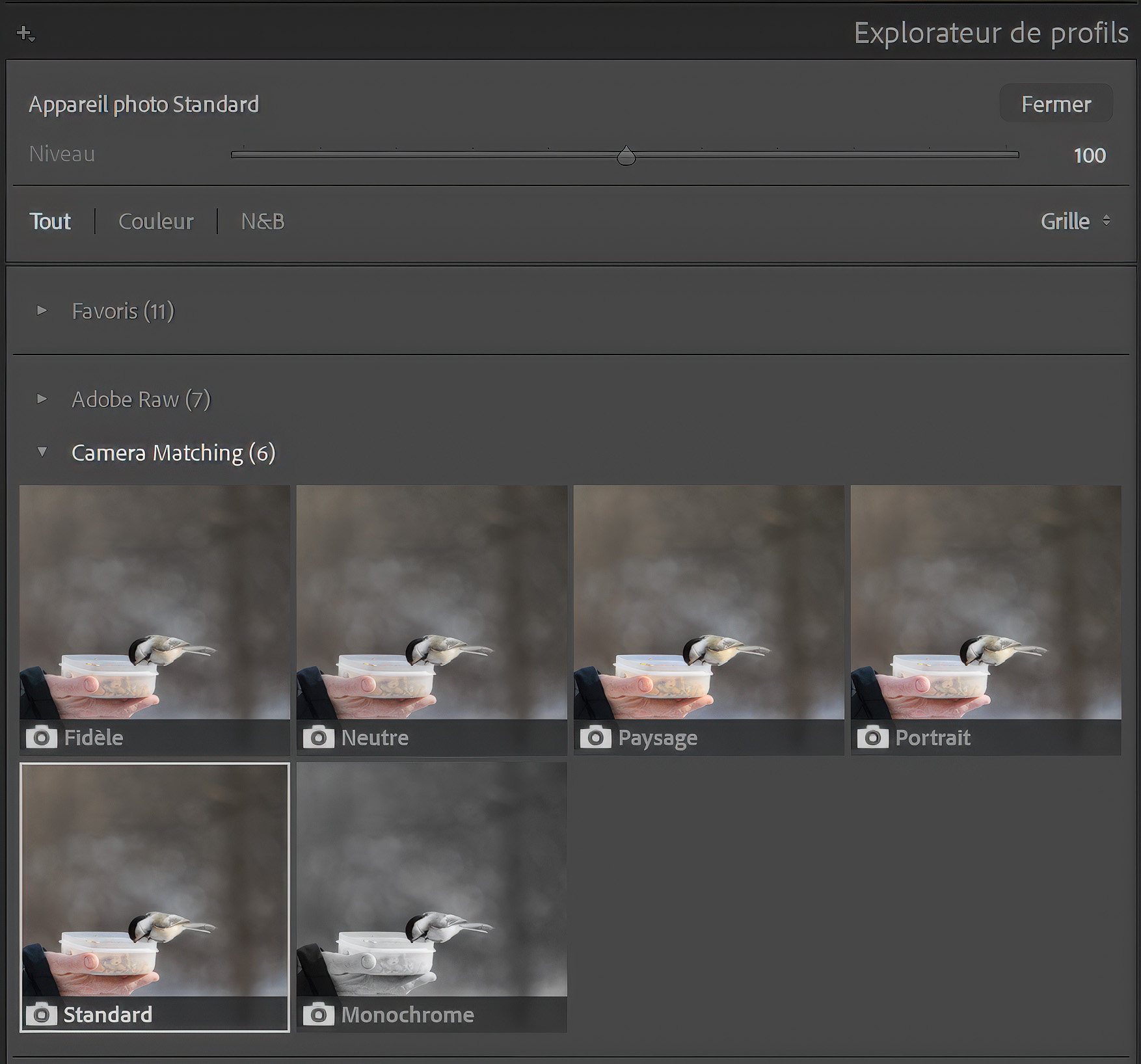Enable the N&B profile filter
This screenshot has height=1064, width=1141.
tap(262, 221)
